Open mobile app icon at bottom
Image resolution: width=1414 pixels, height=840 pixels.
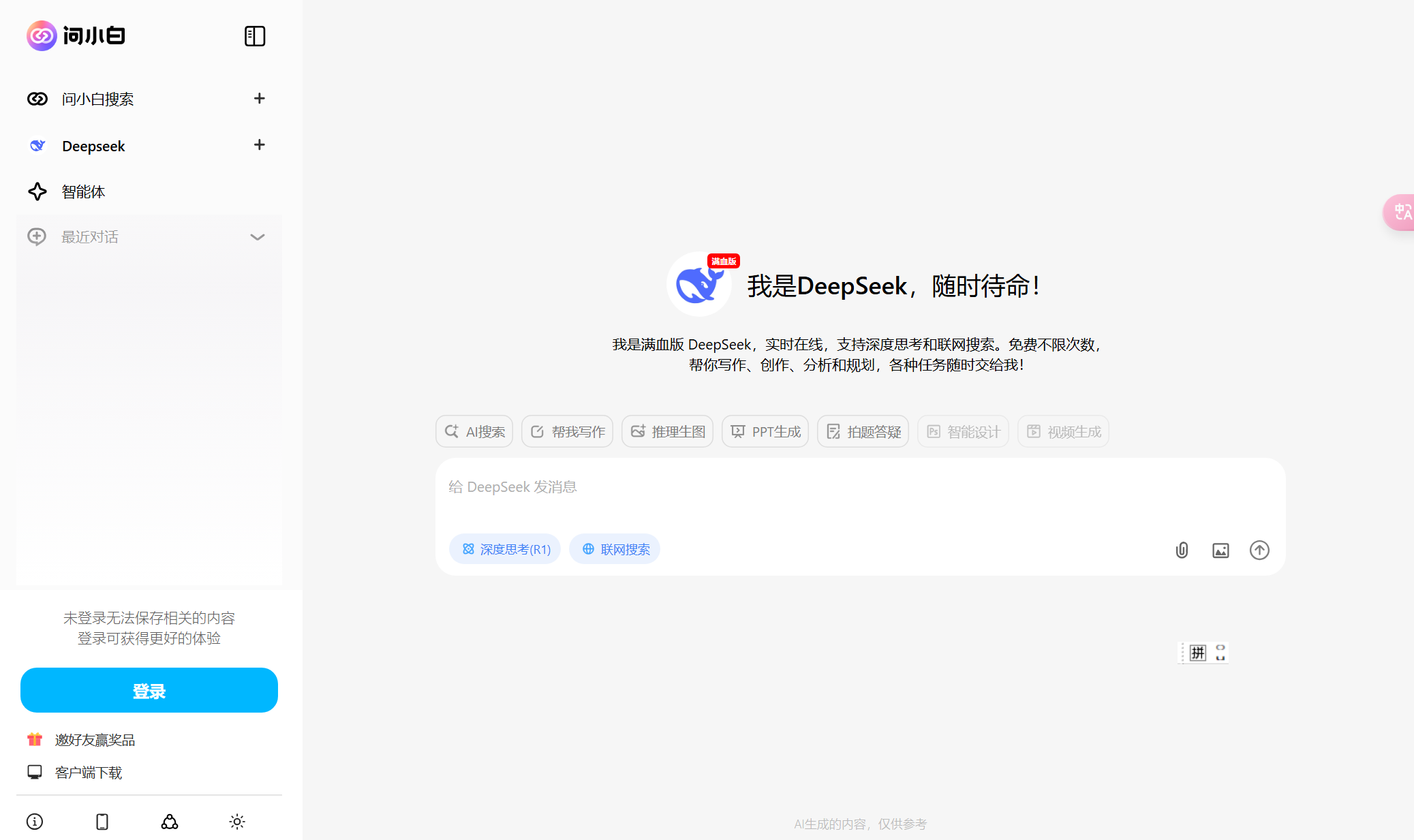pyautogui.click(x=102, y=822)
